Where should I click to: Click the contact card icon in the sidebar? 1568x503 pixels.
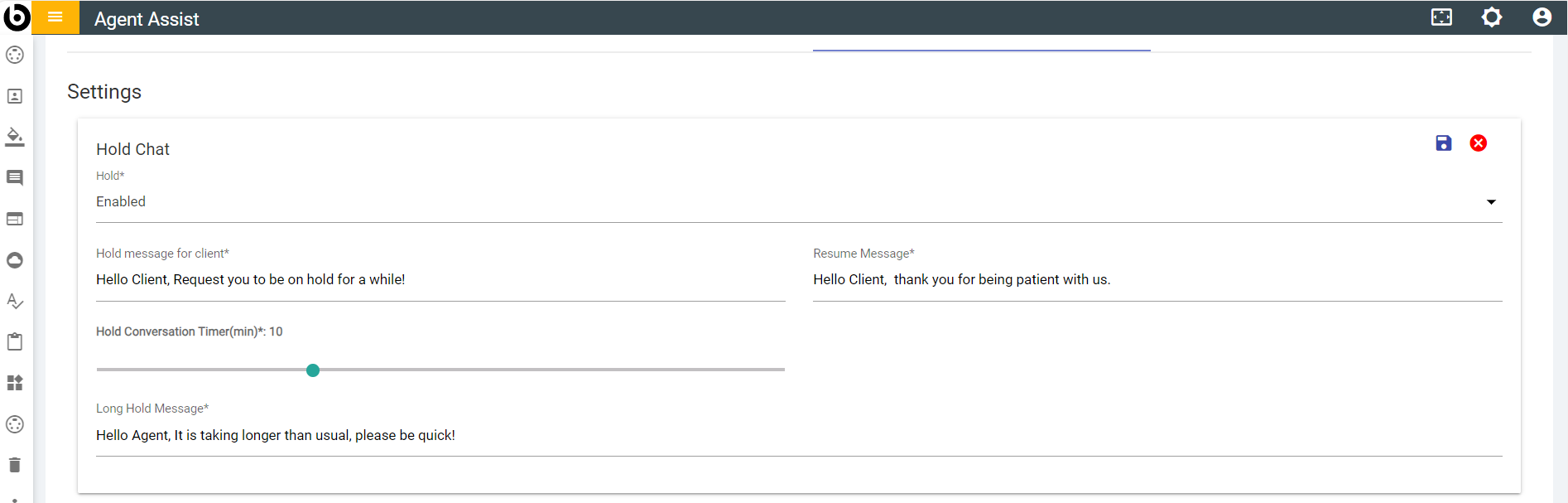(x=15, y=96)
